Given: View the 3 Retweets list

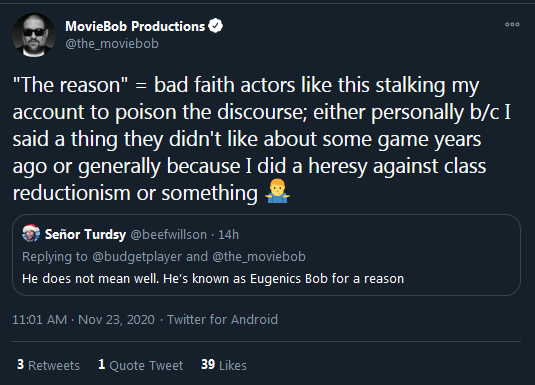Looking at the screenshot, I should point(48,365).
